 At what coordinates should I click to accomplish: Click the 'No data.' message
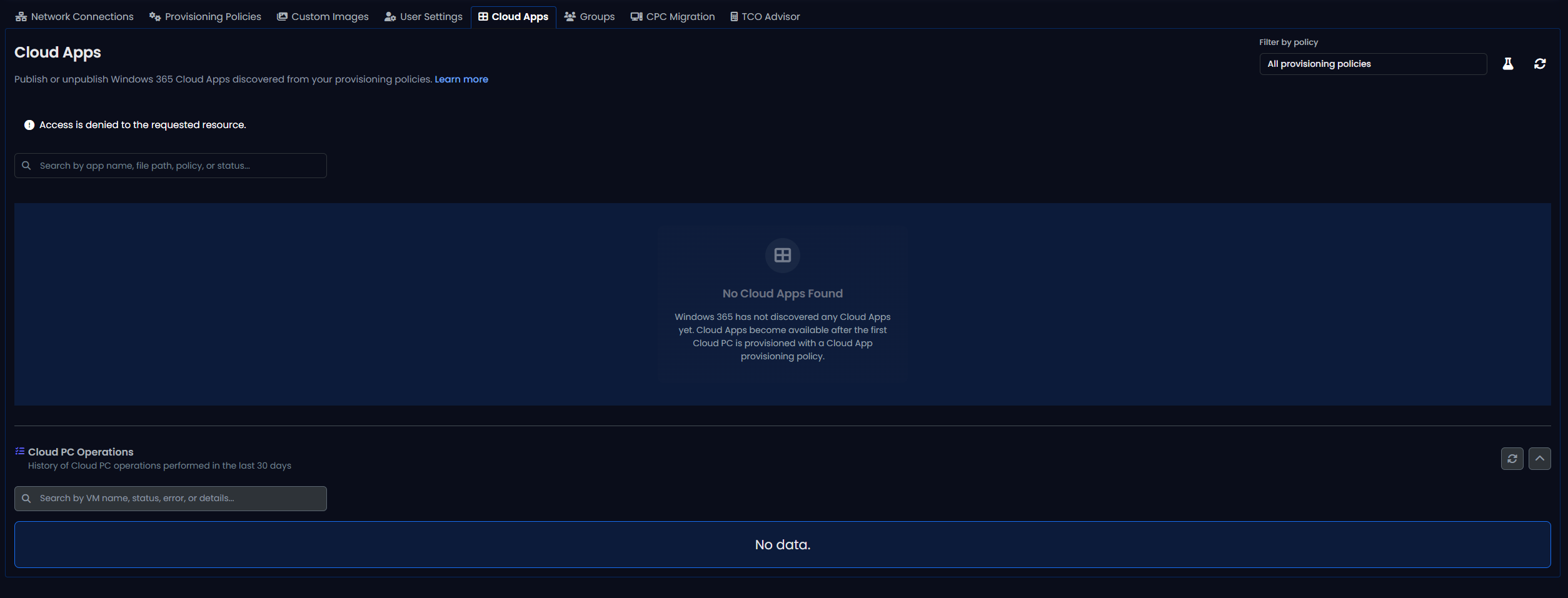[x=783, y=545]
